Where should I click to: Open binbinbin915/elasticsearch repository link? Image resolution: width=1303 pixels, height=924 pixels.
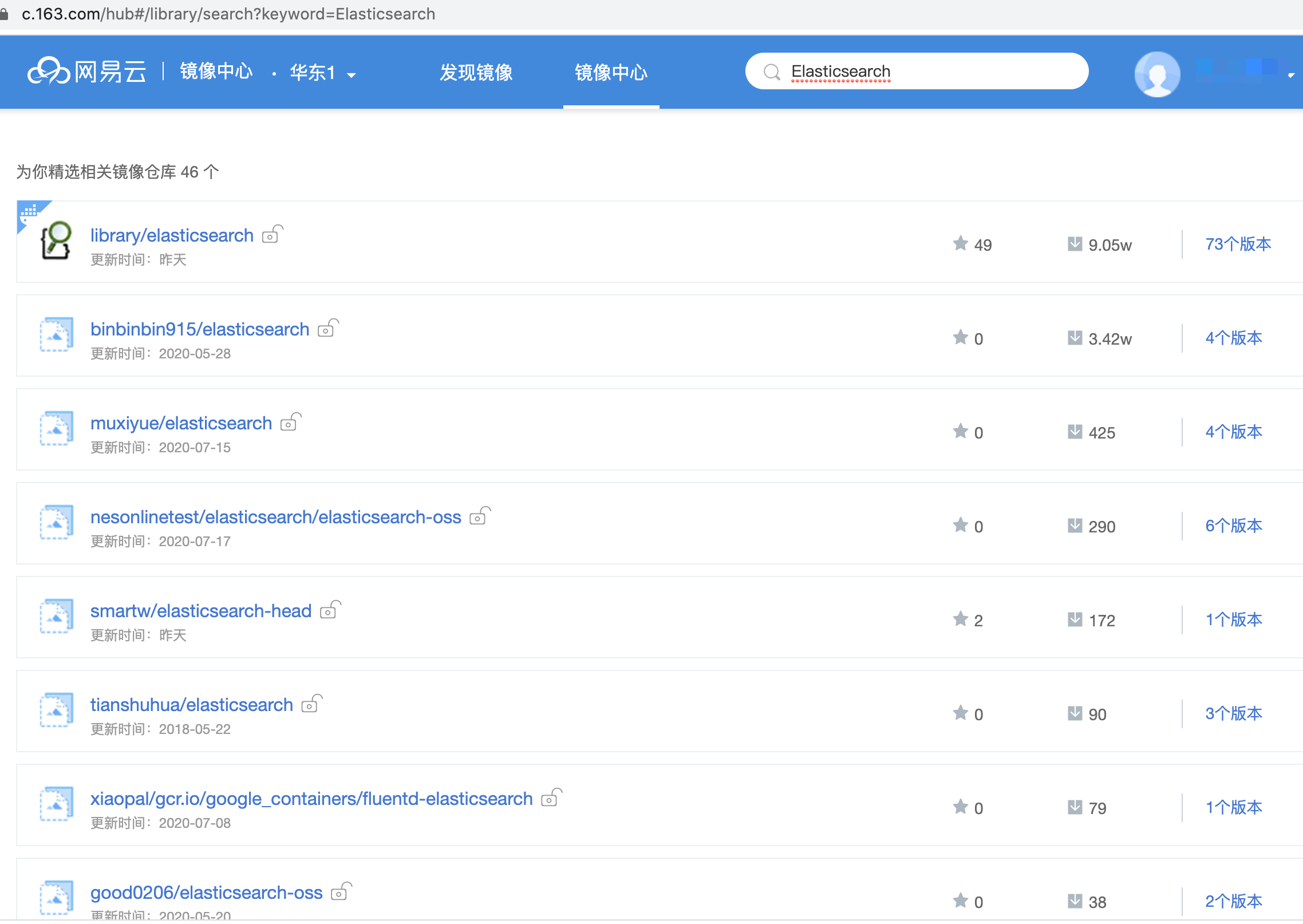pyautogui.click(x=200, y=329)
